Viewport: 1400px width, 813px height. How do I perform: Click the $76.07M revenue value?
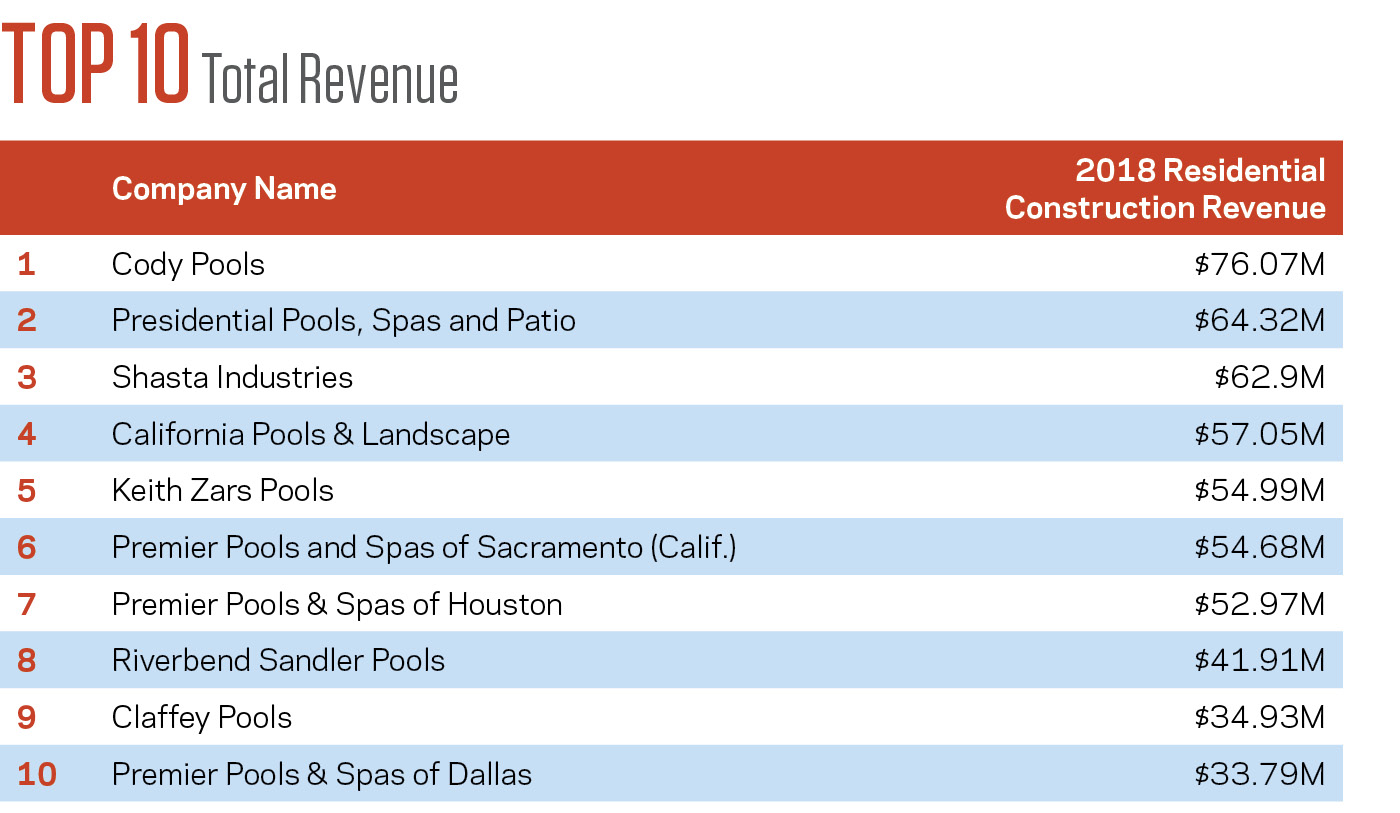tap(1259, 265)
